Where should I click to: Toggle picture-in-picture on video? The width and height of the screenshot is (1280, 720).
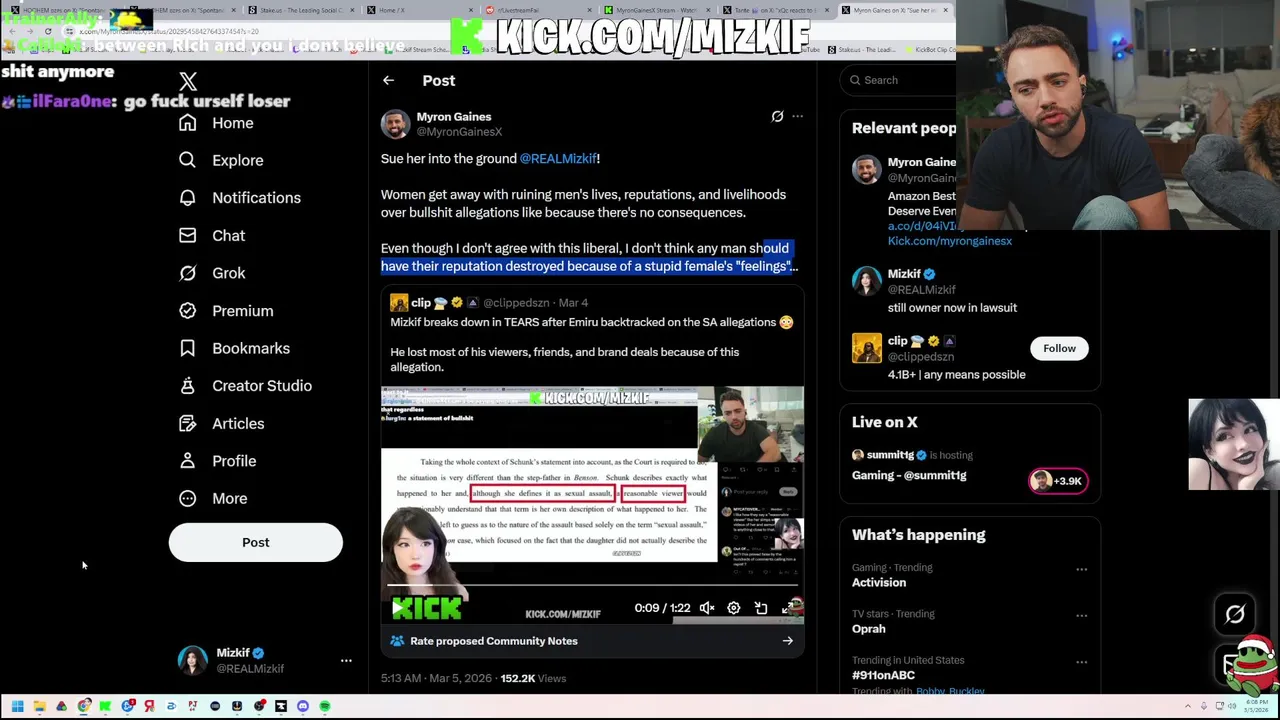point(761,608)
